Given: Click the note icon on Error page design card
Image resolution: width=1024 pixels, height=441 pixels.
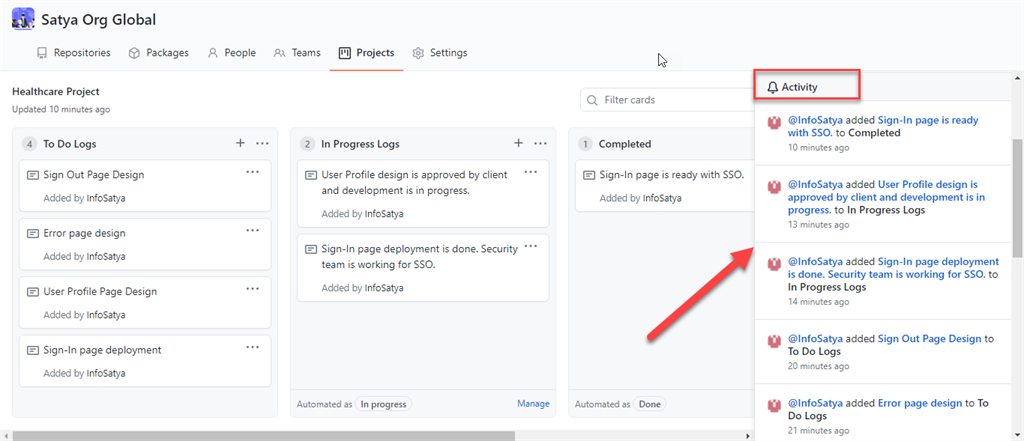Looking at the screenshot, I should tap(33, 233).
